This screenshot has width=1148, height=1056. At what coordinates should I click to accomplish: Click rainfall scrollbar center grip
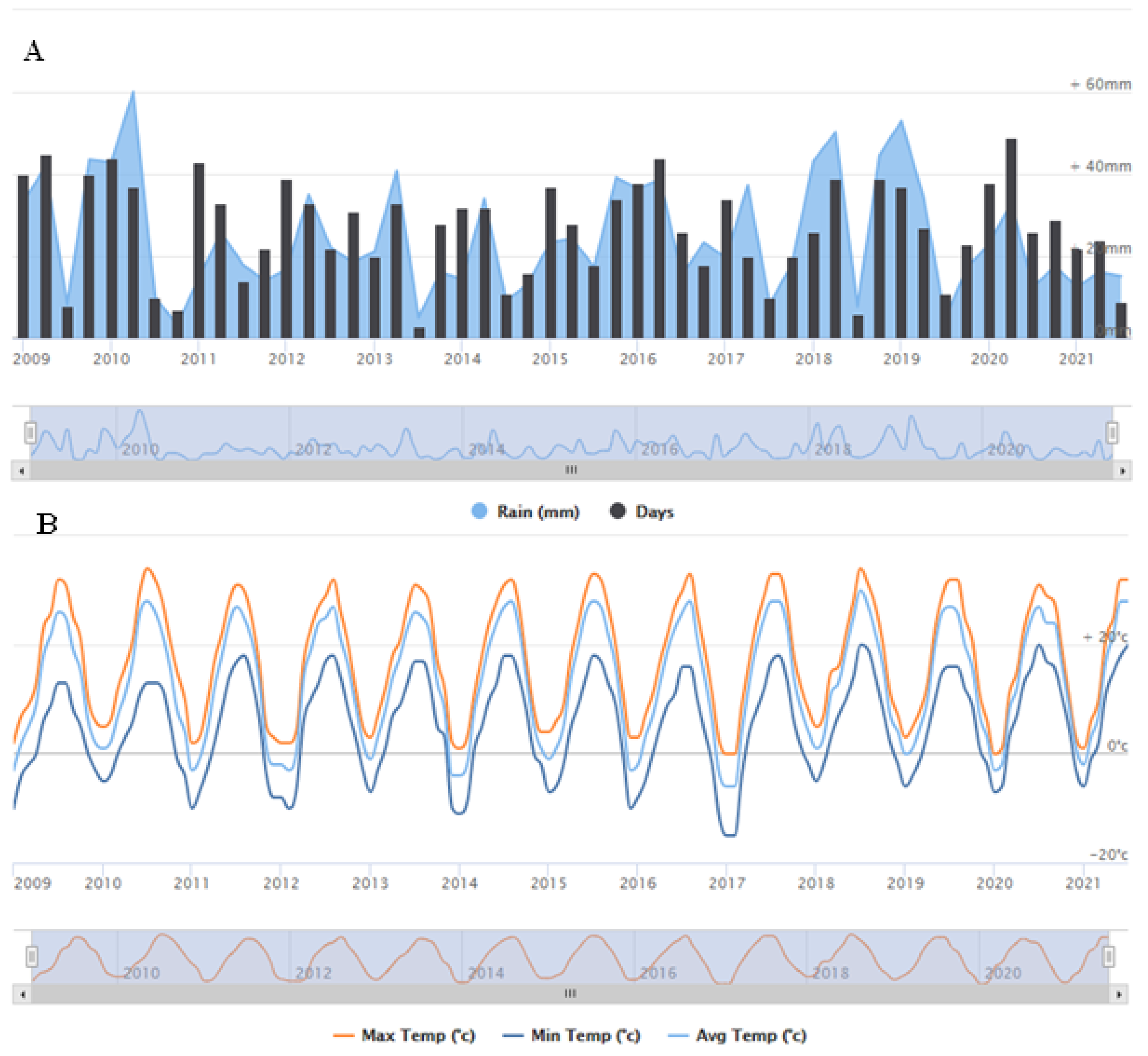[571, 470]
